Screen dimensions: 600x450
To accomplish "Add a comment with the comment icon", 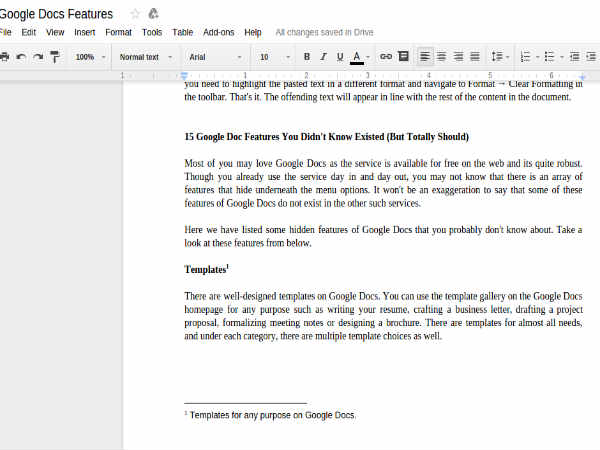I will click(402, 57).
